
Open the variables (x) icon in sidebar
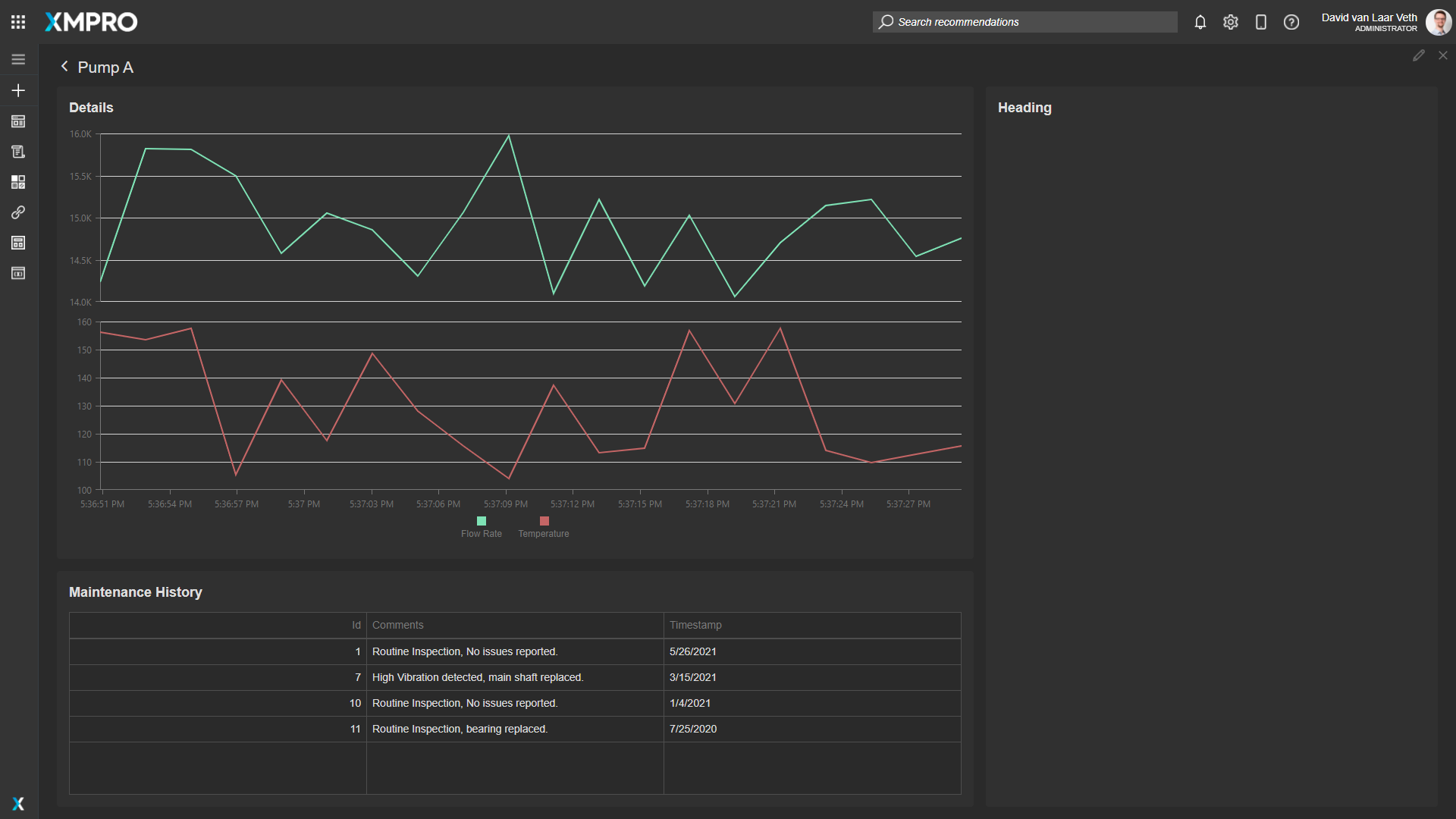pos(18,273)
